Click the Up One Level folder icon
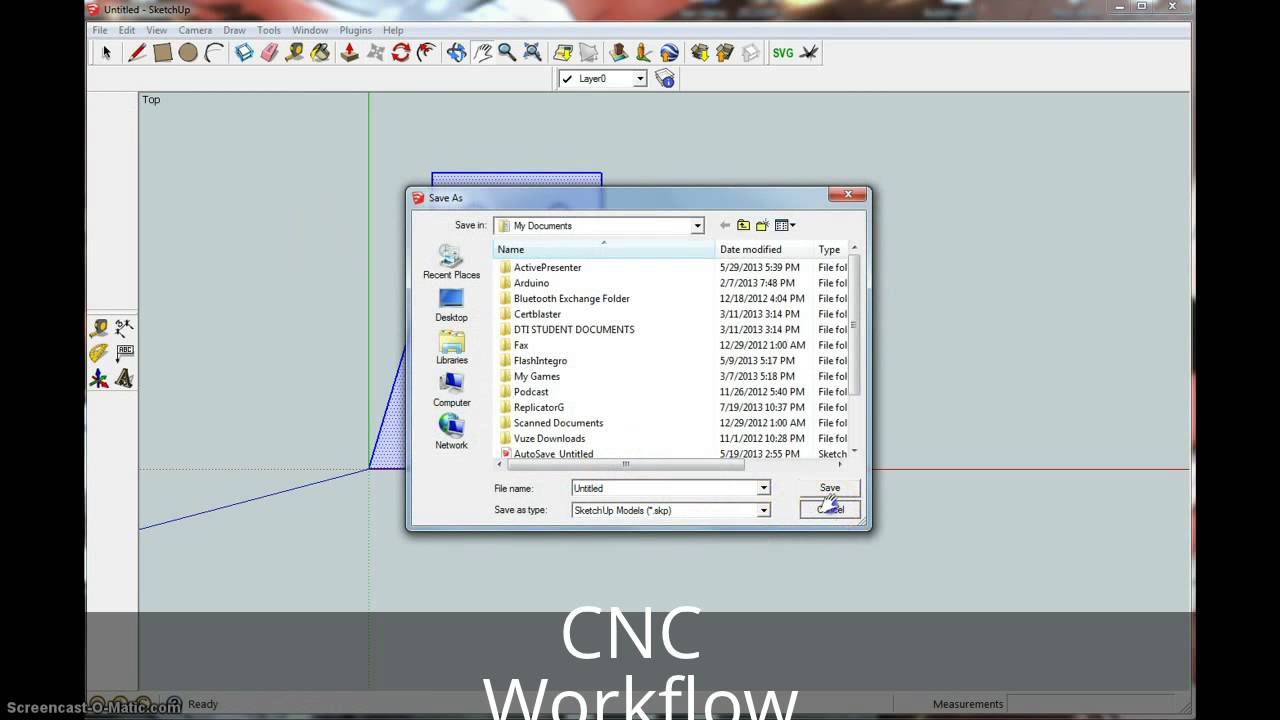 point(743,226)
